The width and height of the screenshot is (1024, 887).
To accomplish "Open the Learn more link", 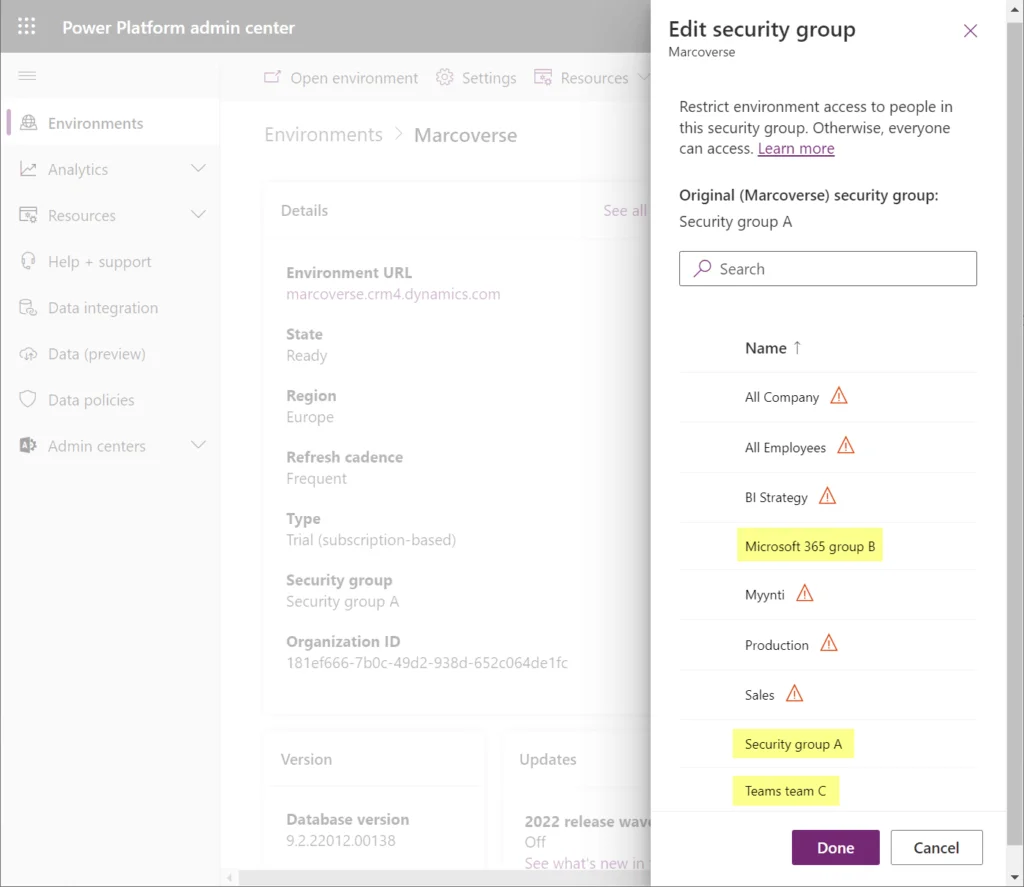I will pos(796,149).
